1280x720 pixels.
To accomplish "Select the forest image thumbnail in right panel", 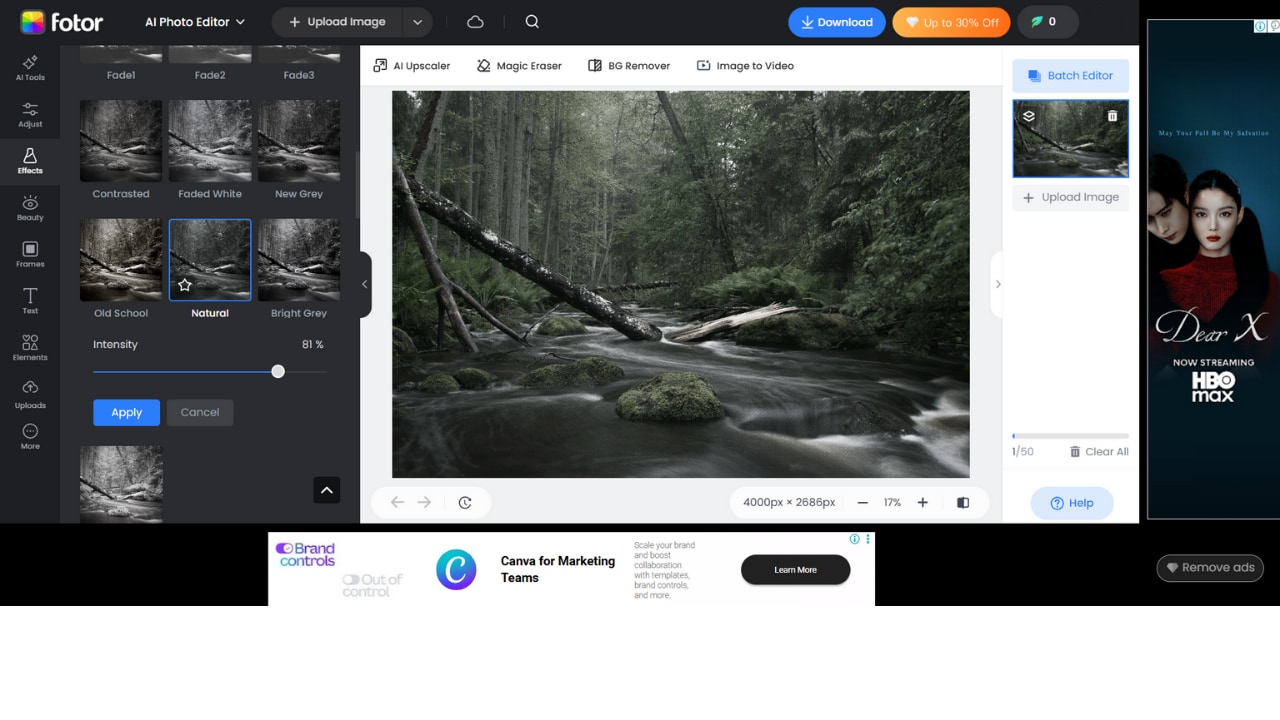I will (1070, 139).
